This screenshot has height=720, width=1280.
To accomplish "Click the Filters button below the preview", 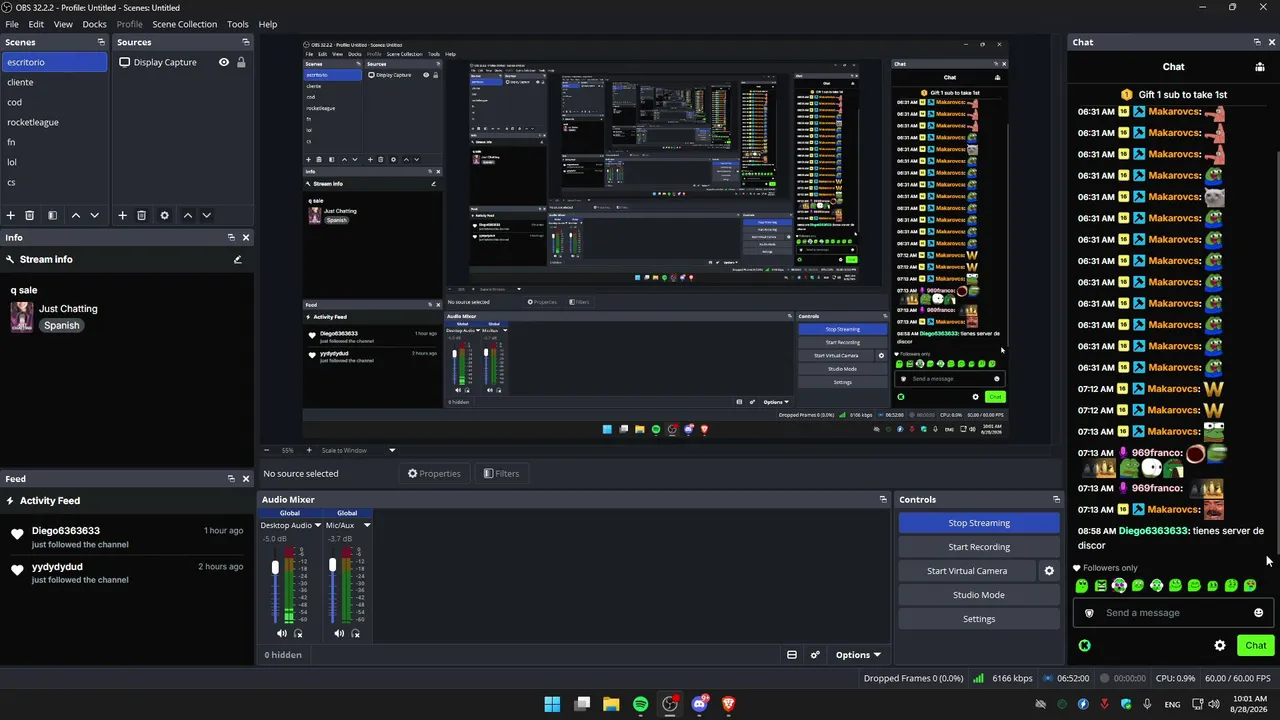I will pos(502,474).
